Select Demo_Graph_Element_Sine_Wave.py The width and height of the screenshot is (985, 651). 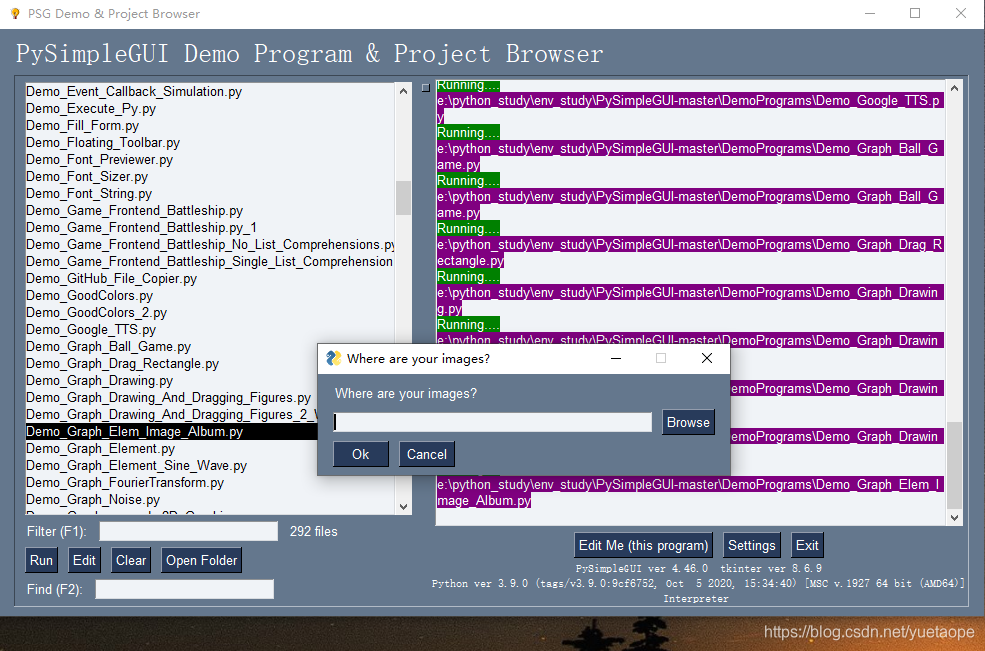pos(171,466)
